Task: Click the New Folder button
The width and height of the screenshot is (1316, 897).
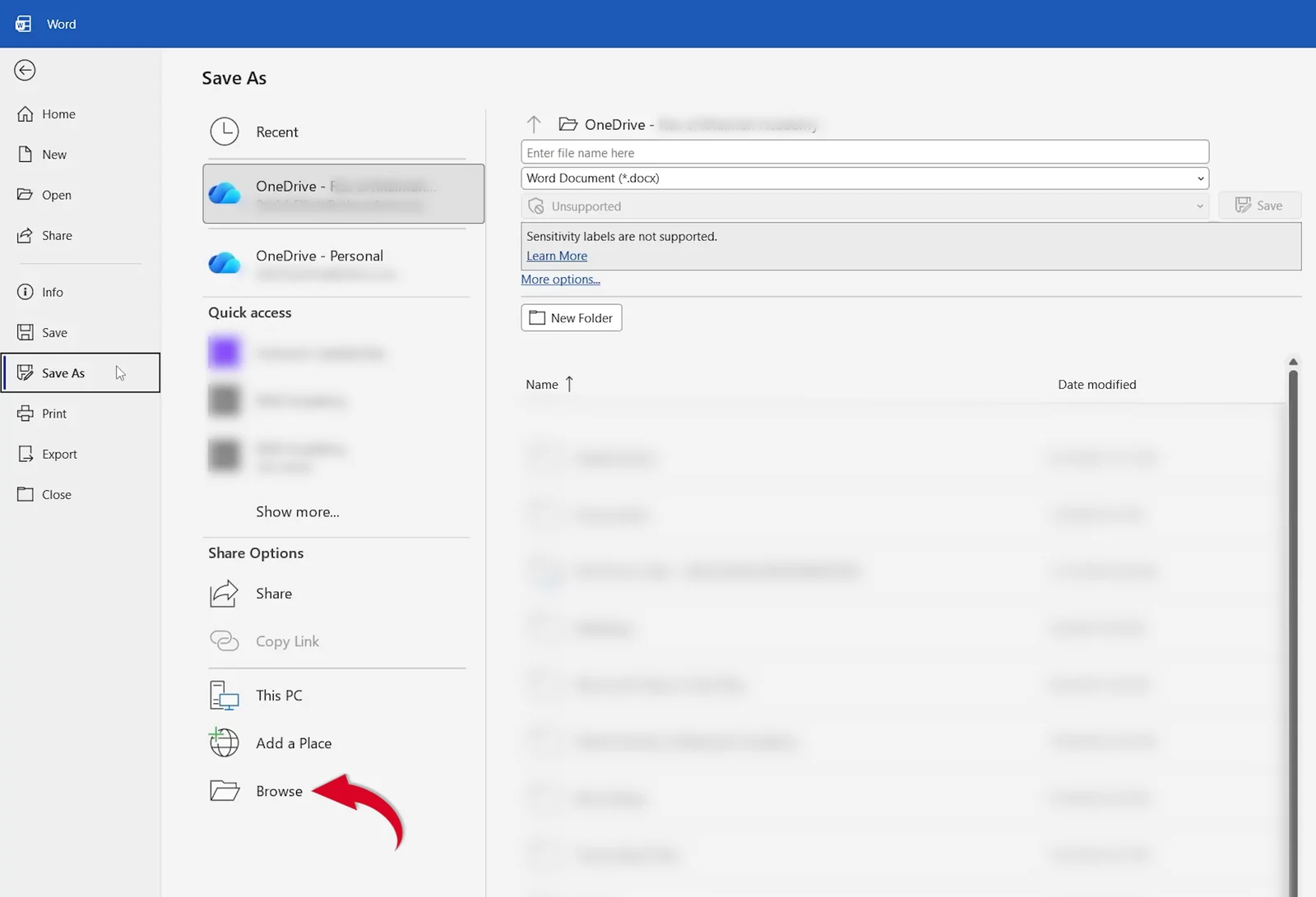Action: [571, 317]
